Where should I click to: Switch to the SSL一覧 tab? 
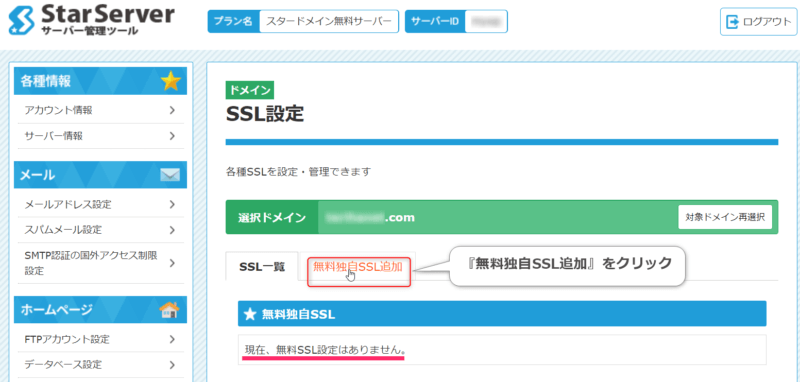point(262,266)
